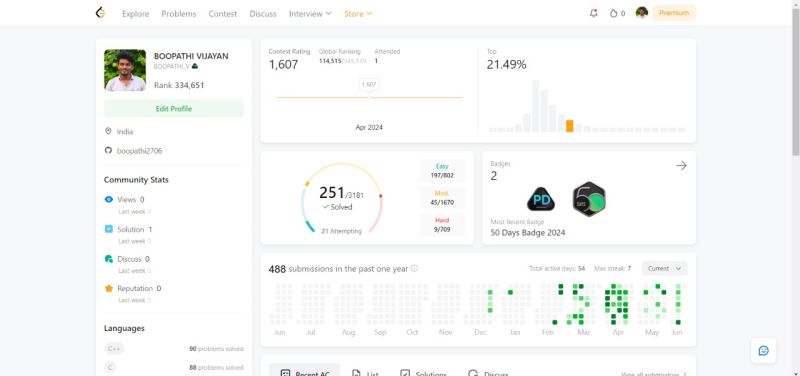This screenshot has height=376, width=800.
Task: Select the Recent AC tab
Action: click(305, 372)
